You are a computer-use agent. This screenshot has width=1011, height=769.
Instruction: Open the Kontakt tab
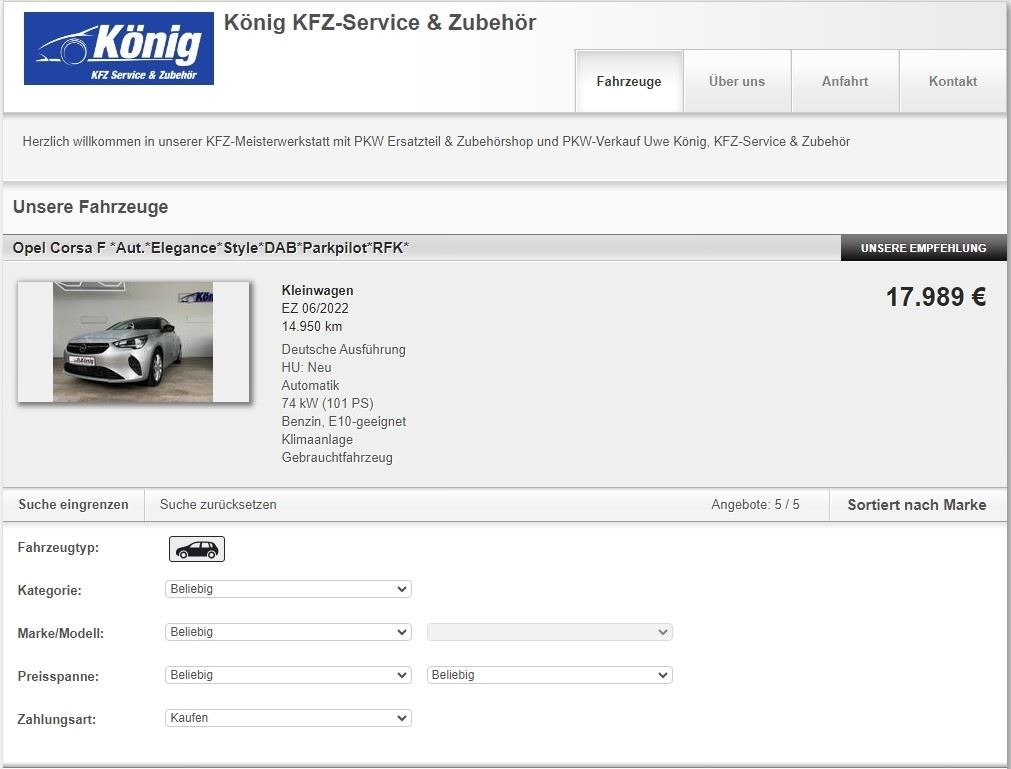click(x=953, y=82)
